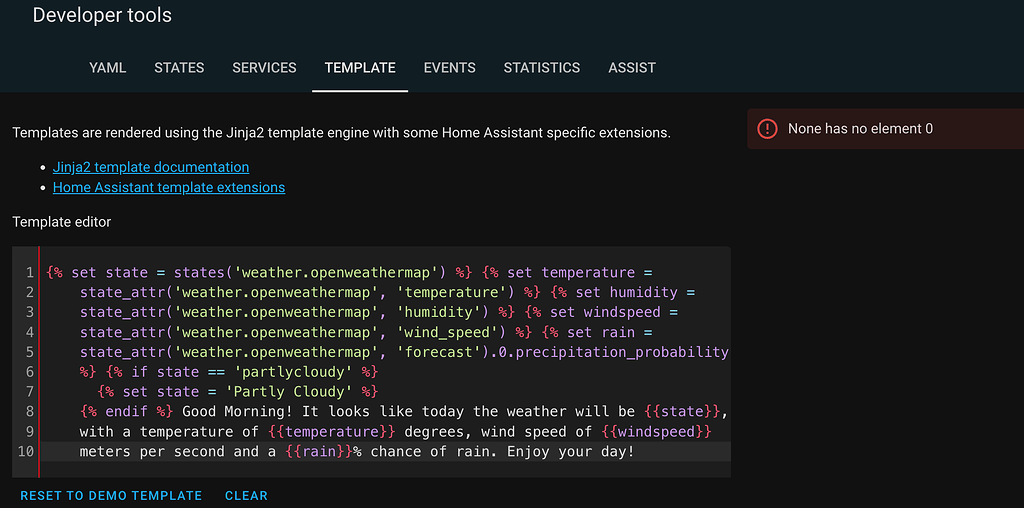Click the Clear button
This screenshot has width=1024, height=508.
click(246, 496)
